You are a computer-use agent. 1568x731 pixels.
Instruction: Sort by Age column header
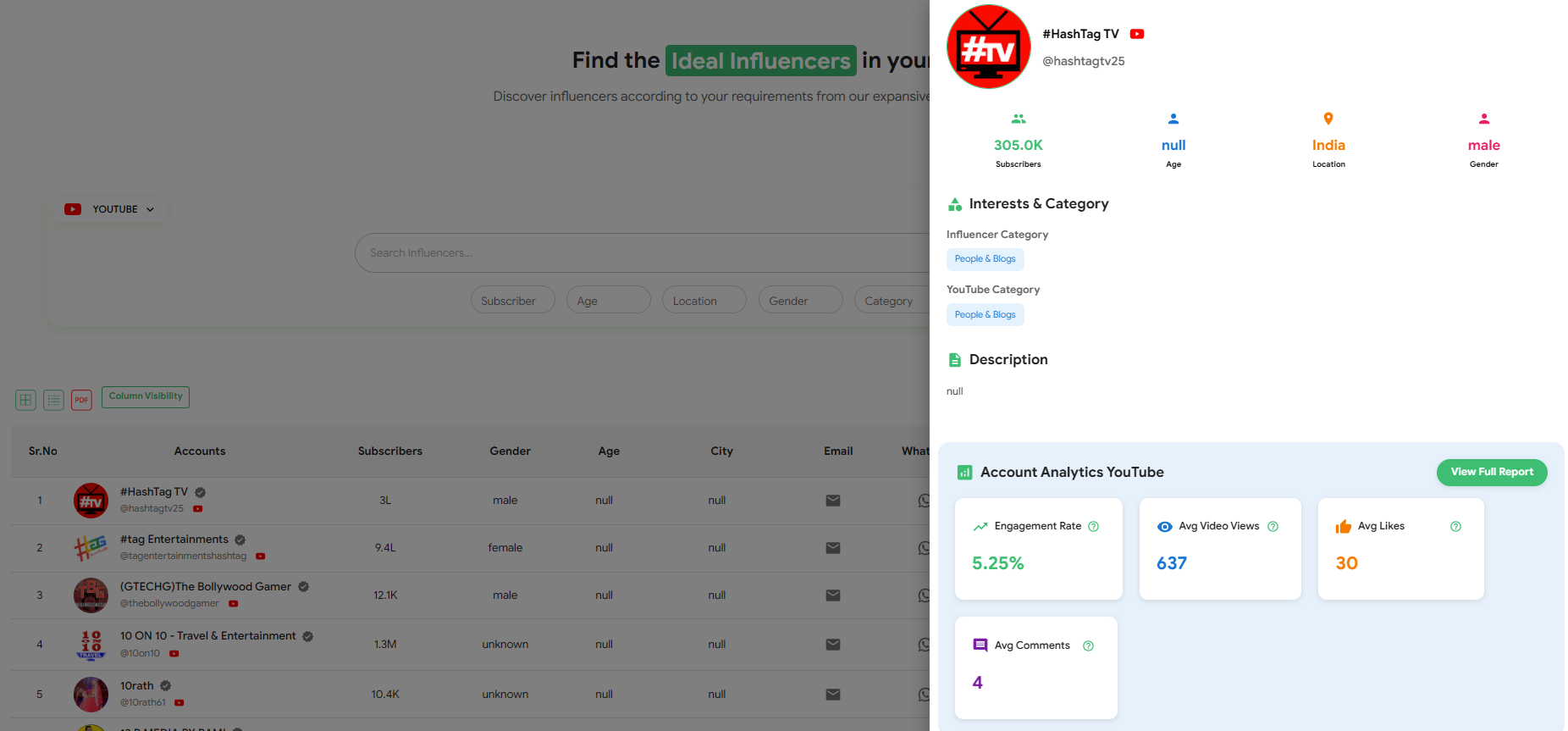click(x=609, y=451)
